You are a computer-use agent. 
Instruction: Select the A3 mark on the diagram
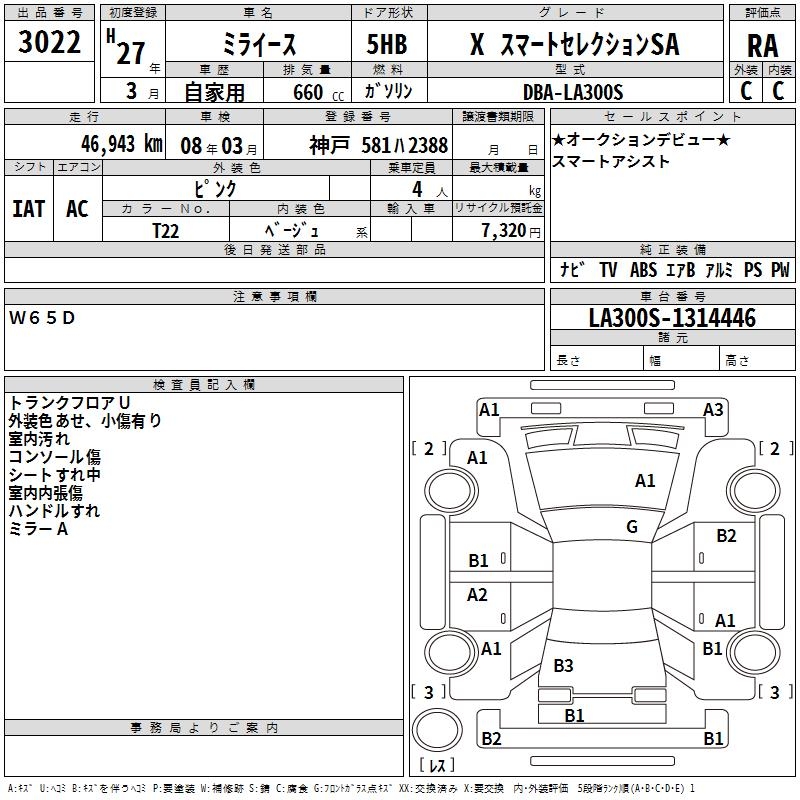point(713,410)
